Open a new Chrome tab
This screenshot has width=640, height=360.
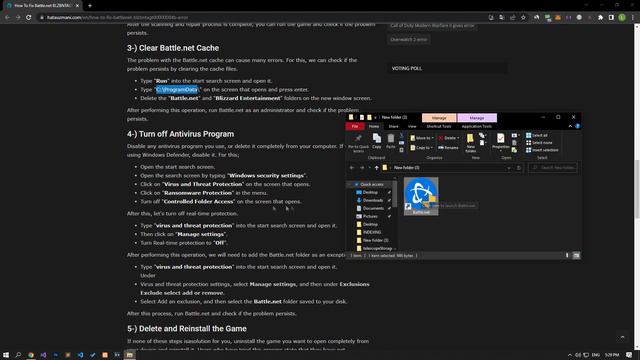90,6
